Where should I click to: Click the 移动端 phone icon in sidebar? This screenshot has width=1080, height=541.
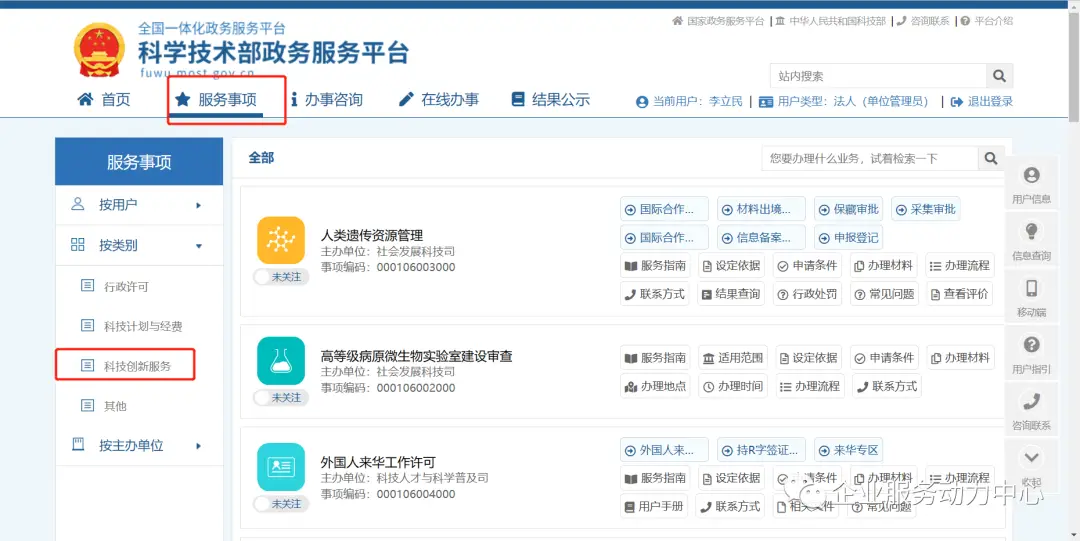(x=1031, y=297)
